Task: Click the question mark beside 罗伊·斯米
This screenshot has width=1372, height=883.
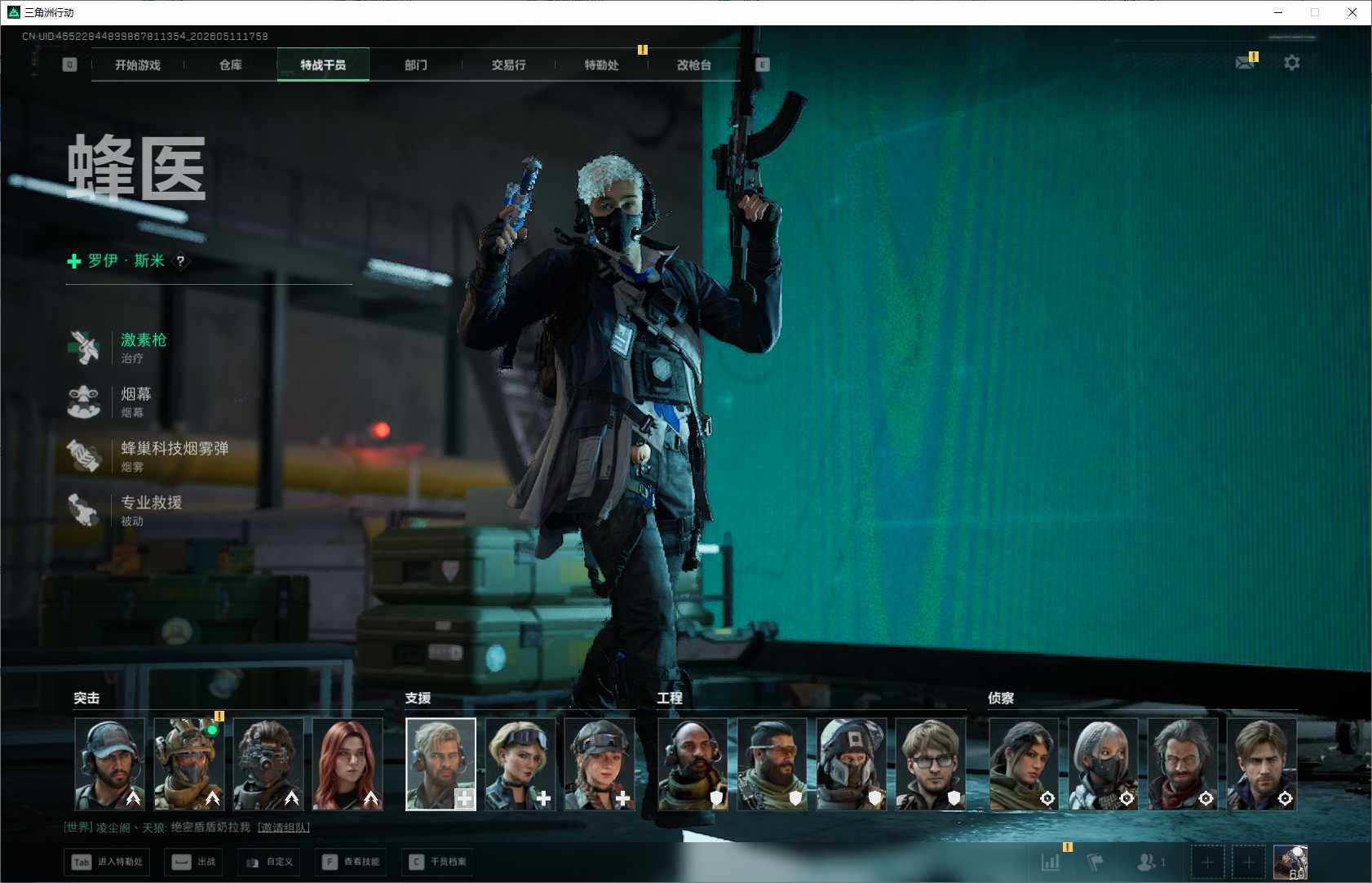Action: pos(180,261)
